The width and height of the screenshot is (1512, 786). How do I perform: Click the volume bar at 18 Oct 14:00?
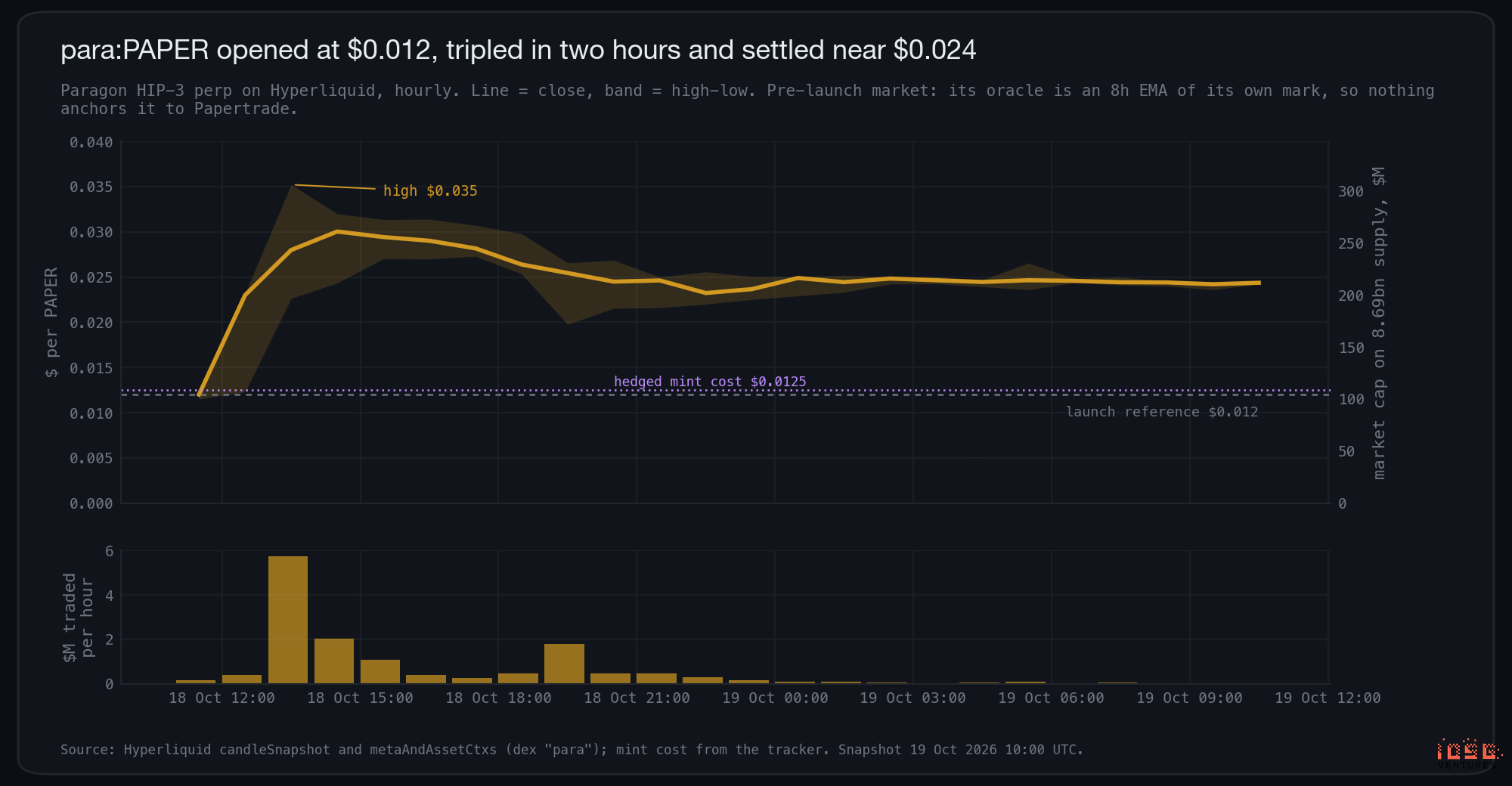point(334,661)
